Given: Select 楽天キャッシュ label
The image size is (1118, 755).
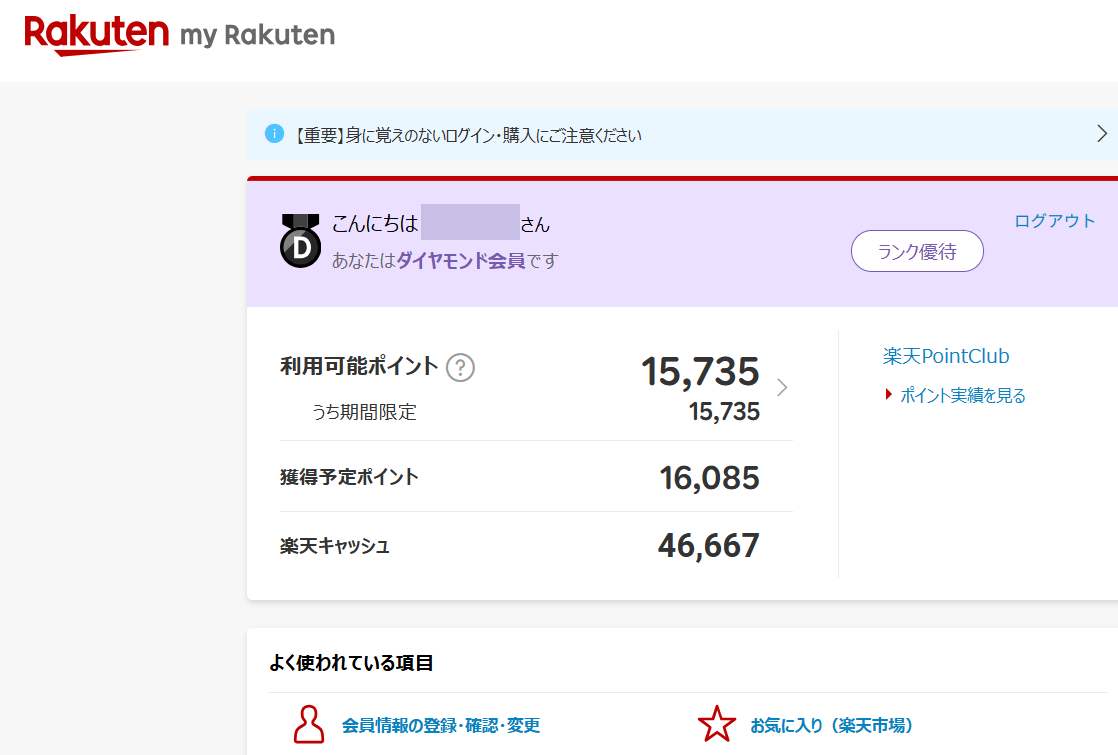Looking at the screenshot, I should coord(334,546).
